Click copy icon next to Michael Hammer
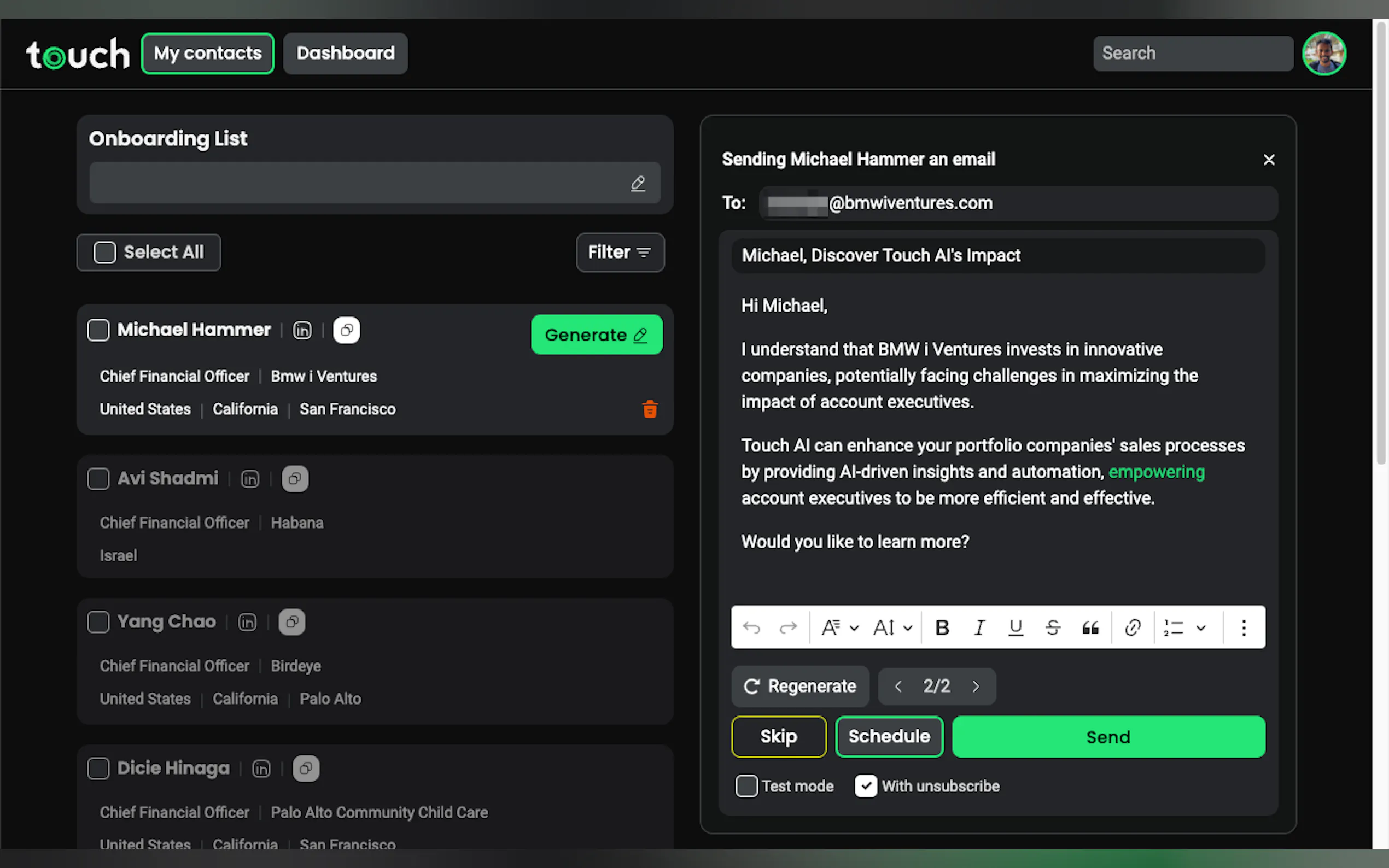 (346, 330)
